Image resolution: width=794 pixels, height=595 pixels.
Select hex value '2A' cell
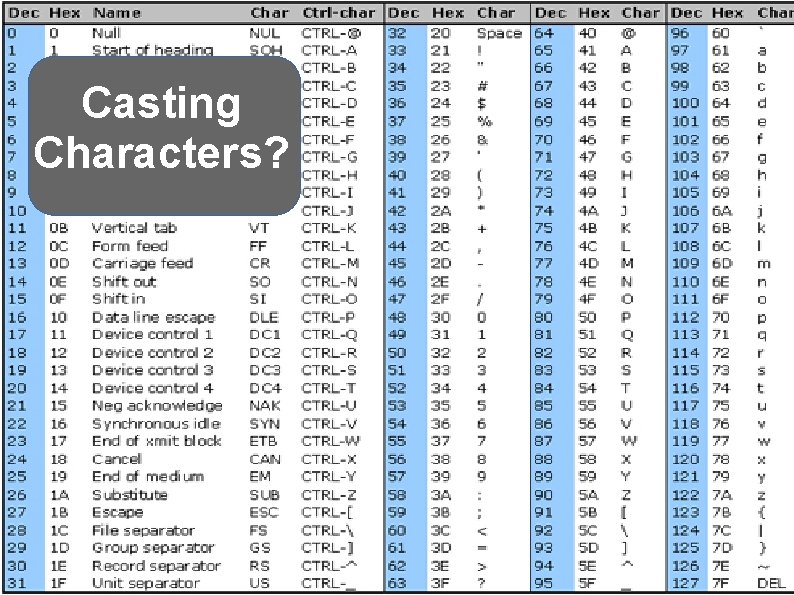[x=441, y=211]
